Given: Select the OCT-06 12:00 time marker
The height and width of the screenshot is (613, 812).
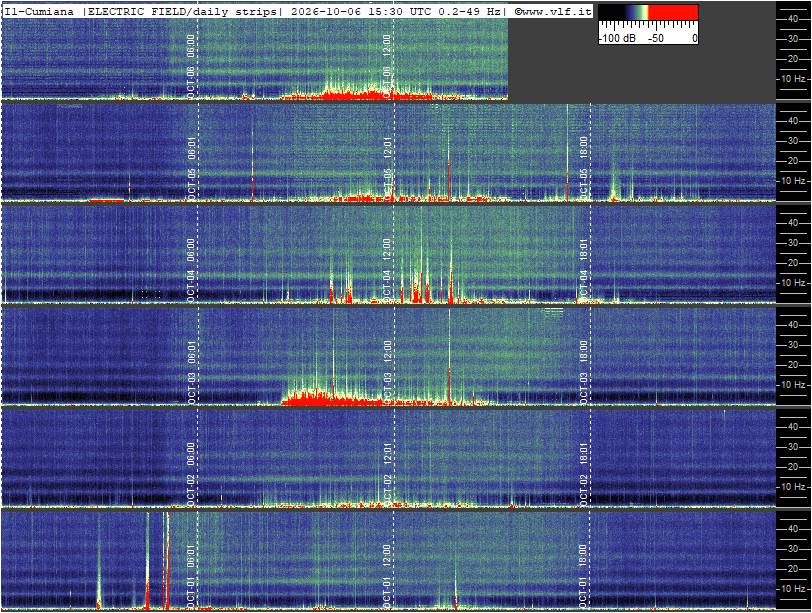Looking at the screenshot, I should [386, 66].
